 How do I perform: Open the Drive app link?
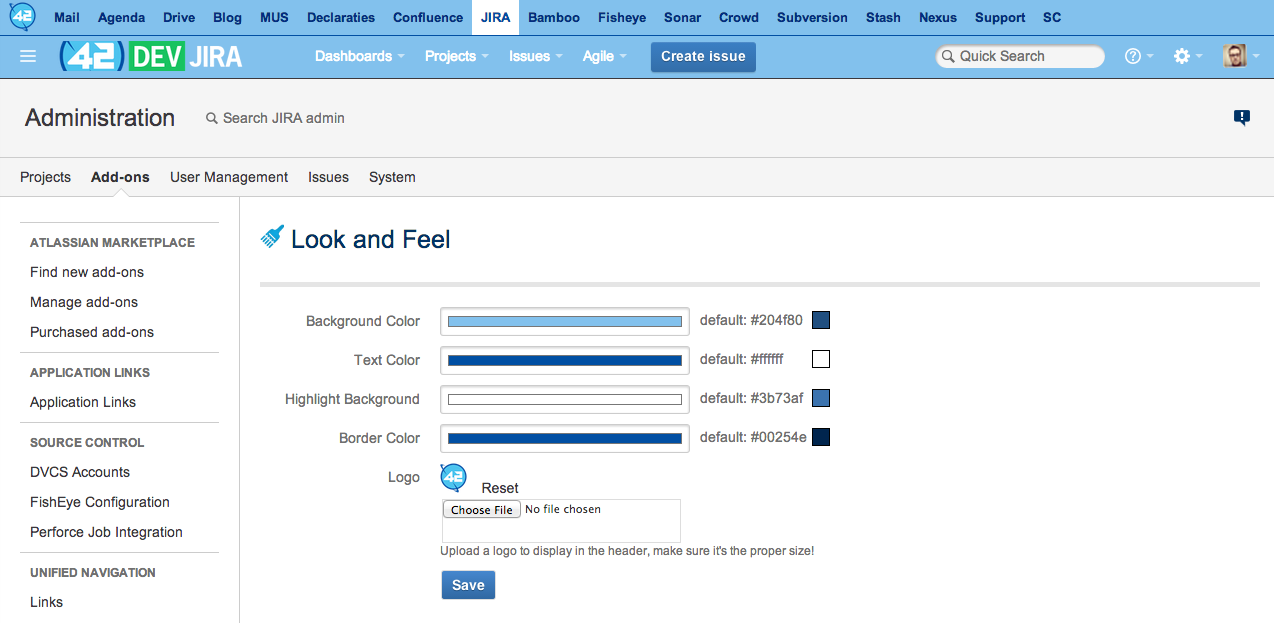(179, 18)
